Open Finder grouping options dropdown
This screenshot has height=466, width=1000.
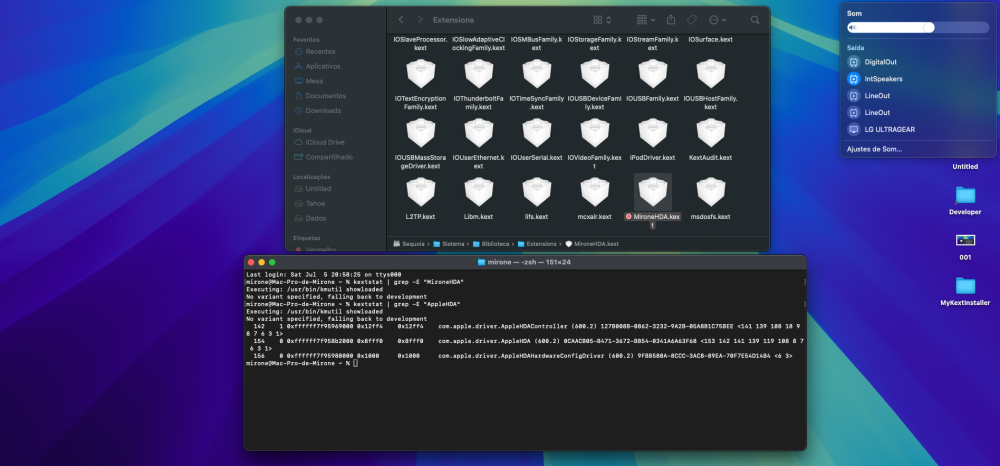point(646,20)
